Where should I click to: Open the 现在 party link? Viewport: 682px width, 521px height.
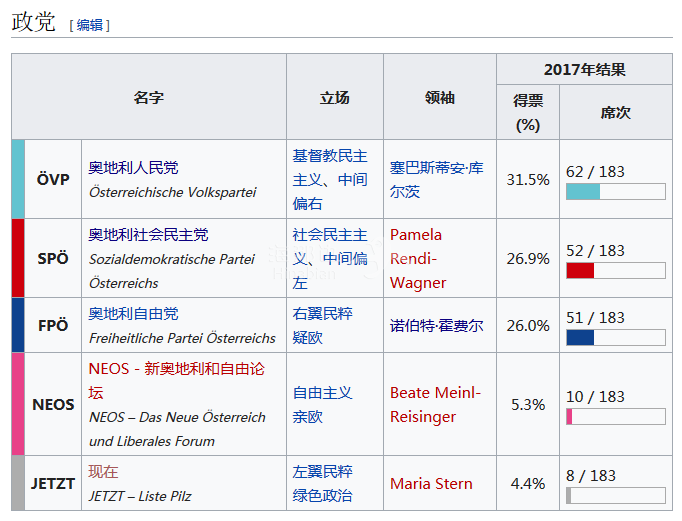click(103, 472)
